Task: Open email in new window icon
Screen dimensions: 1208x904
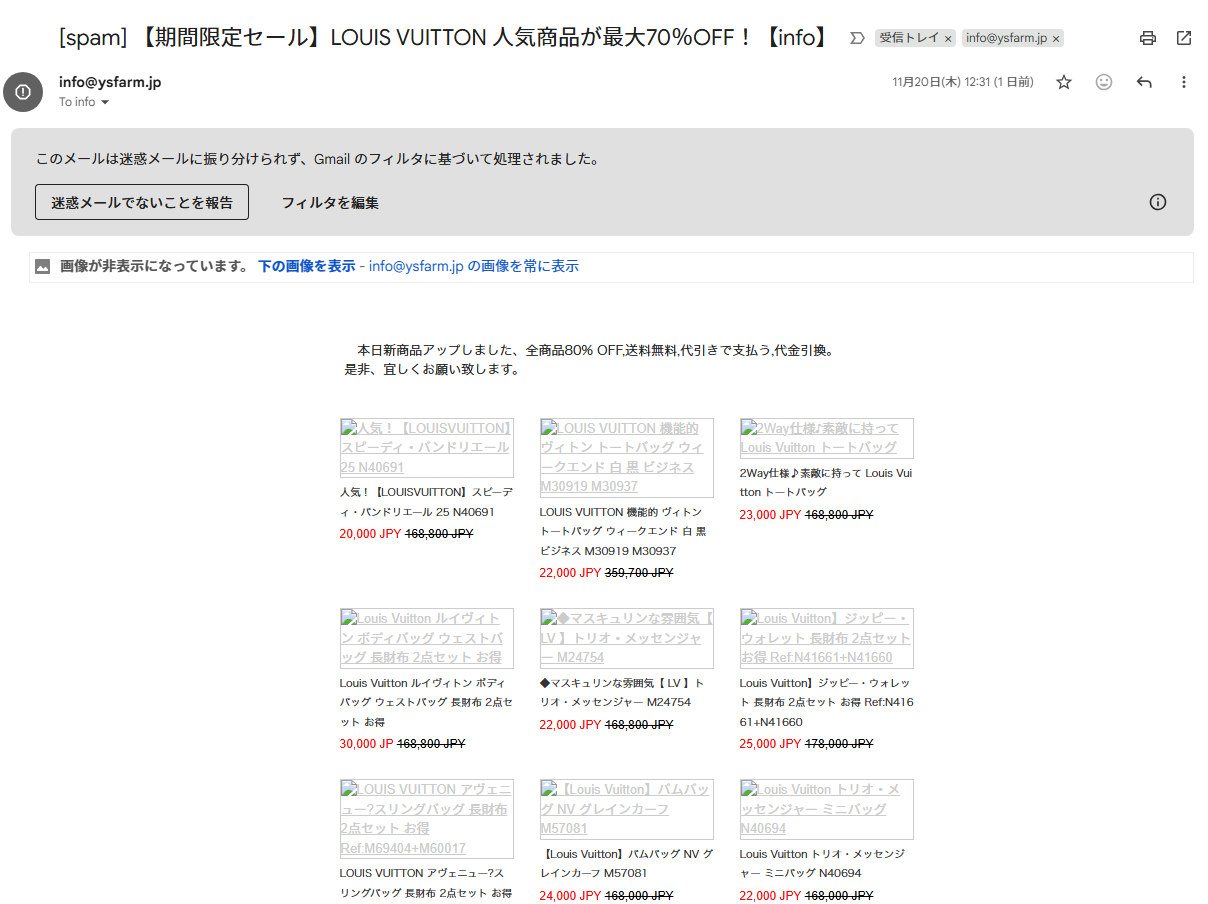Action: (x=1184, y=38)
